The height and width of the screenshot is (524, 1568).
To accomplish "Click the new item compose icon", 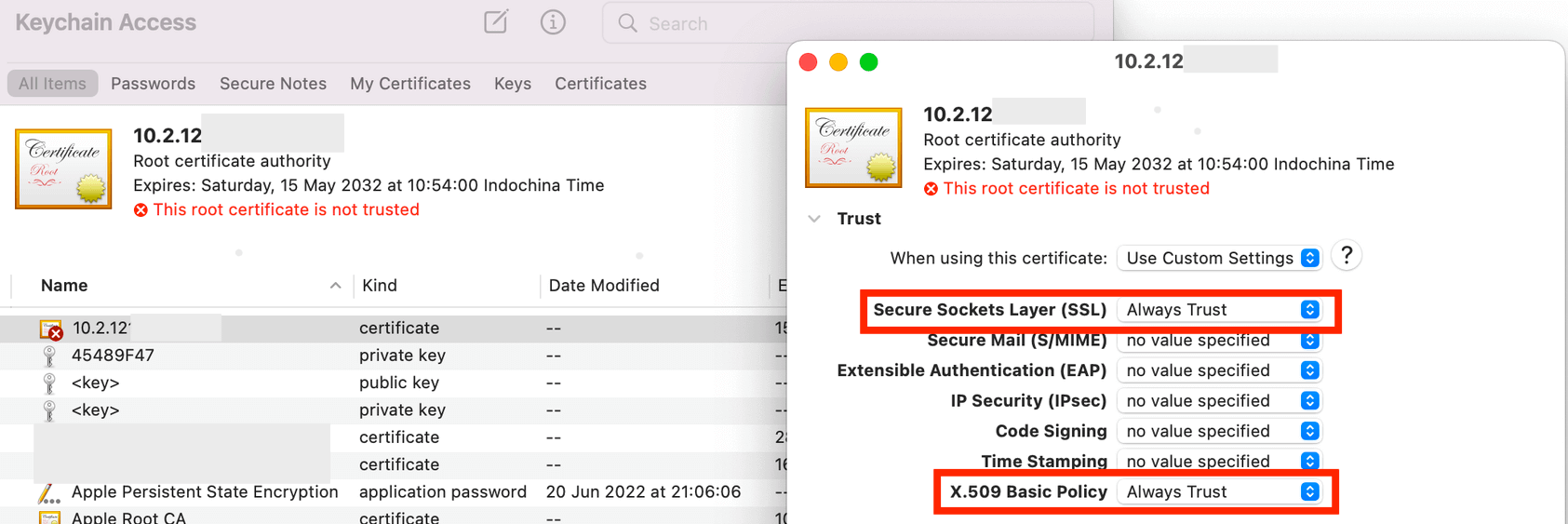I will click(x=496, y=21).
